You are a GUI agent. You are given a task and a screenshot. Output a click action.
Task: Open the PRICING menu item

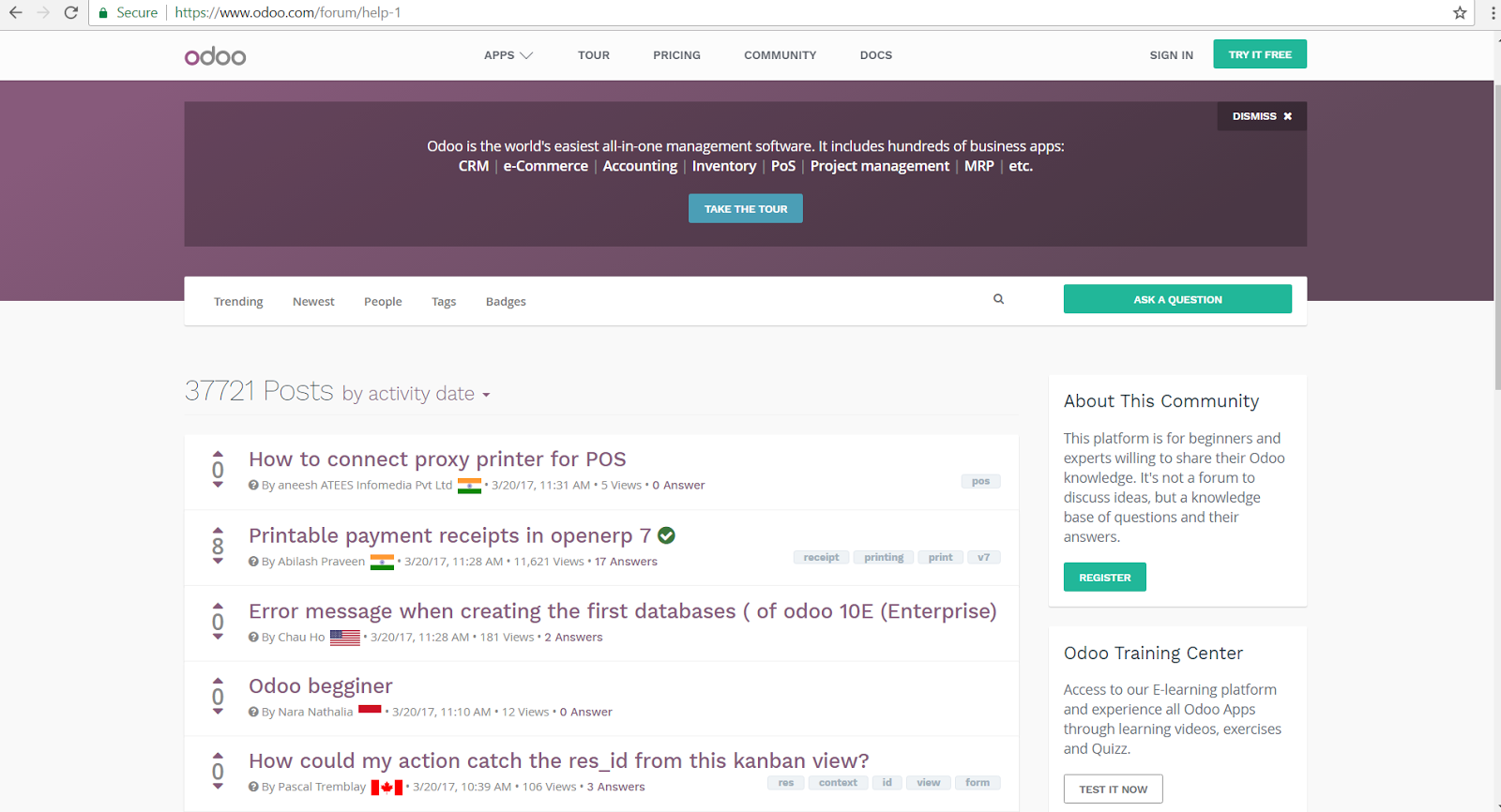pyautogui.click(x=676, y=55)
